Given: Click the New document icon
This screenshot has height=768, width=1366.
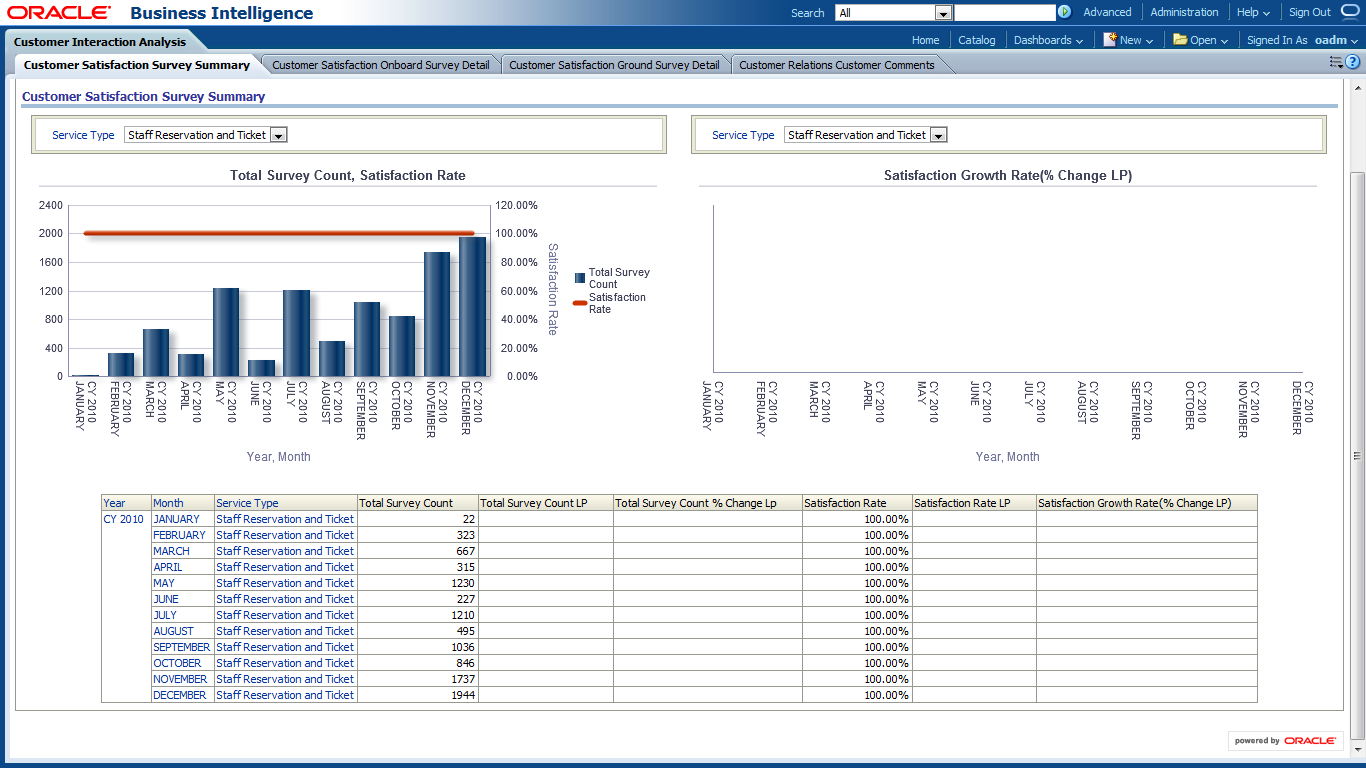Looking at the screenshot, I should point(1110,40).
